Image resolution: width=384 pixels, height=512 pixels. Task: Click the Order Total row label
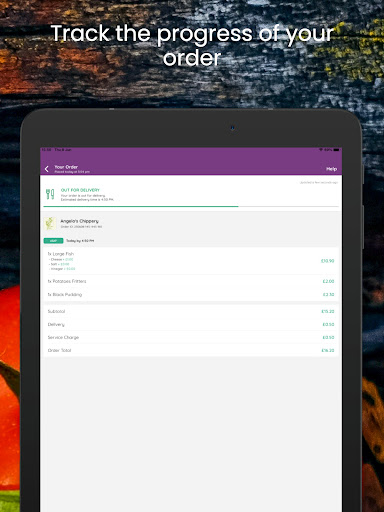coord(59,350)
